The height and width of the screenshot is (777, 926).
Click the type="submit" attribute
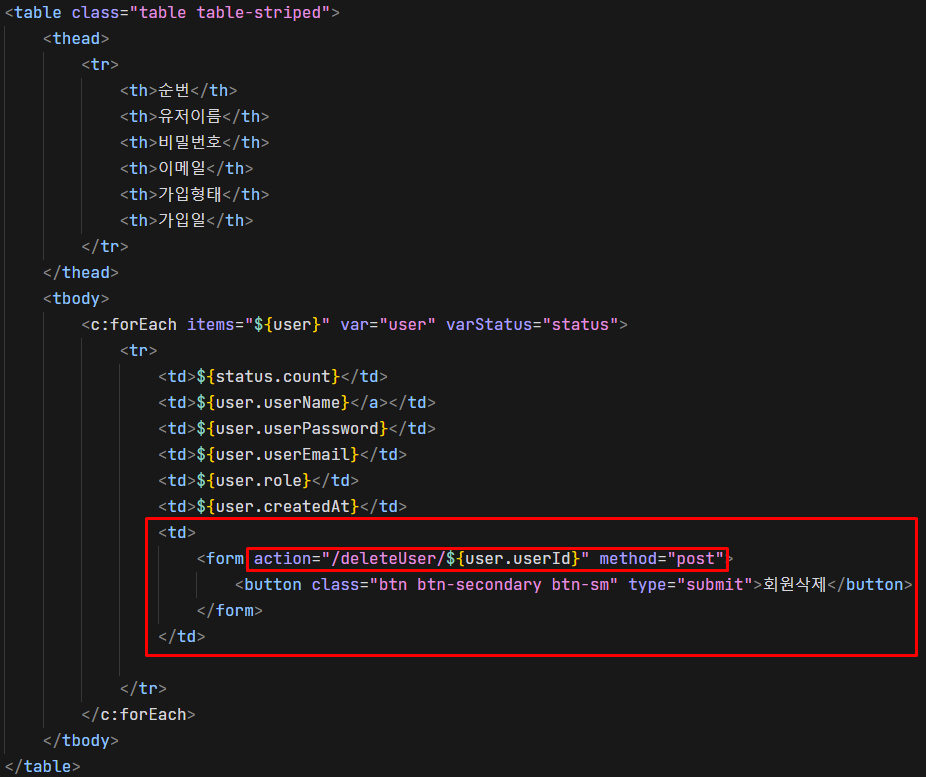coord(690,584)
